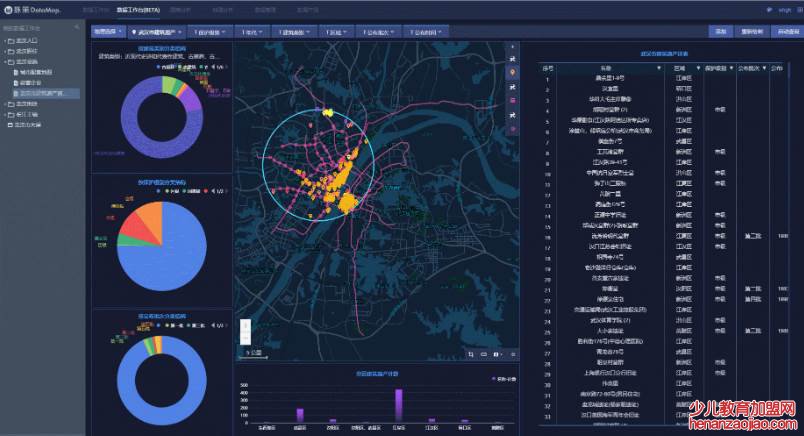Click the tallest purple bar in the bar chart
804x436 pixels.
click(x=399, y=406)
